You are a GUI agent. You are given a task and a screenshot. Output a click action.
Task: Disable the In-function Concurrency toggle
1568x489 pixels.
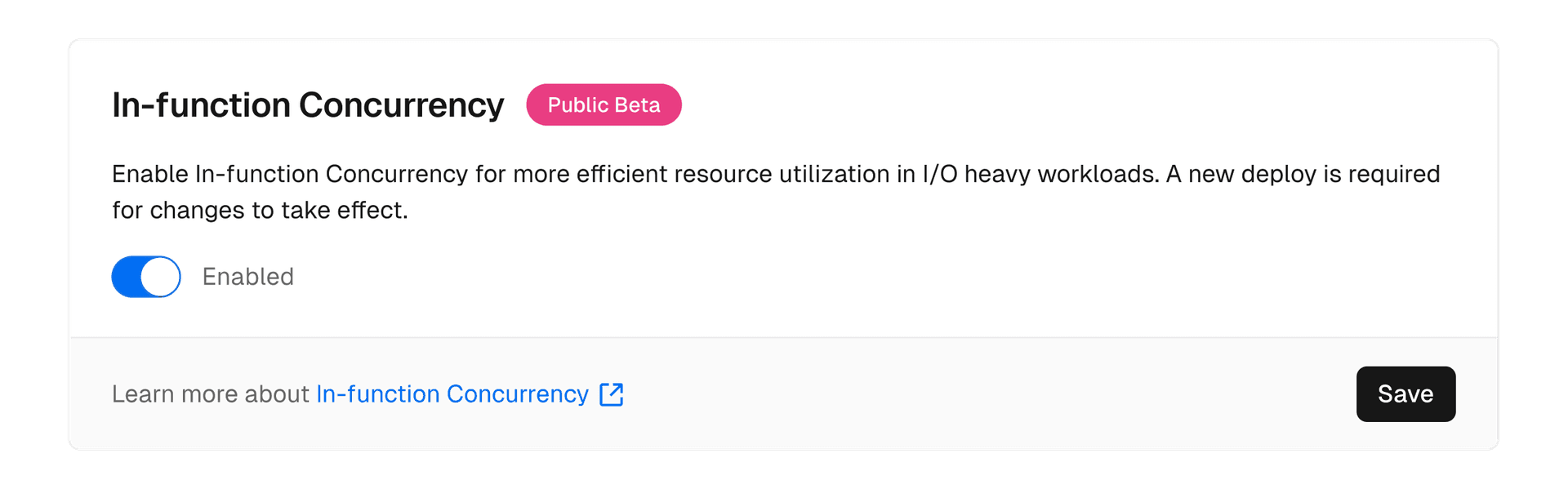(146, 277)
